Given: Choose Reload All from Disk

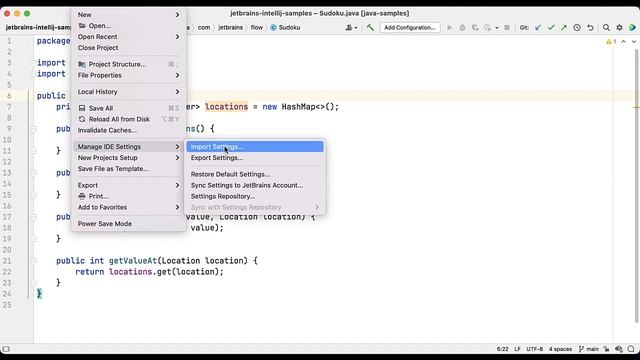Looking at the screenshot, I should coord(129,119).
